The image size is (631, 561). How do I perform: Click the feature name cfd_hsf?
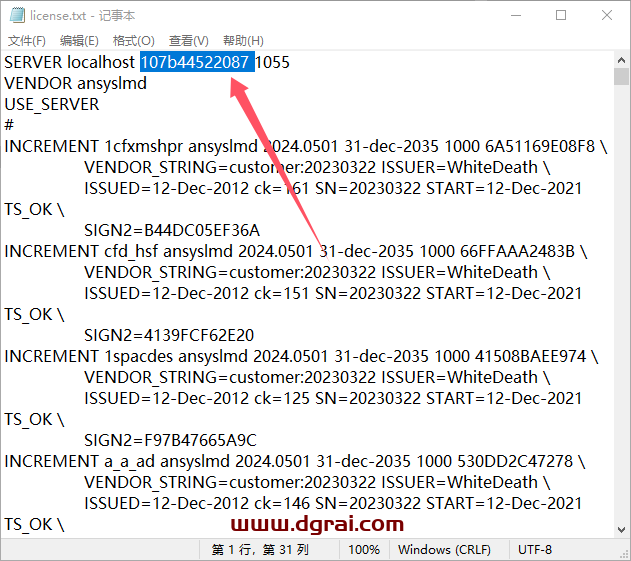[x=131, y=252]
